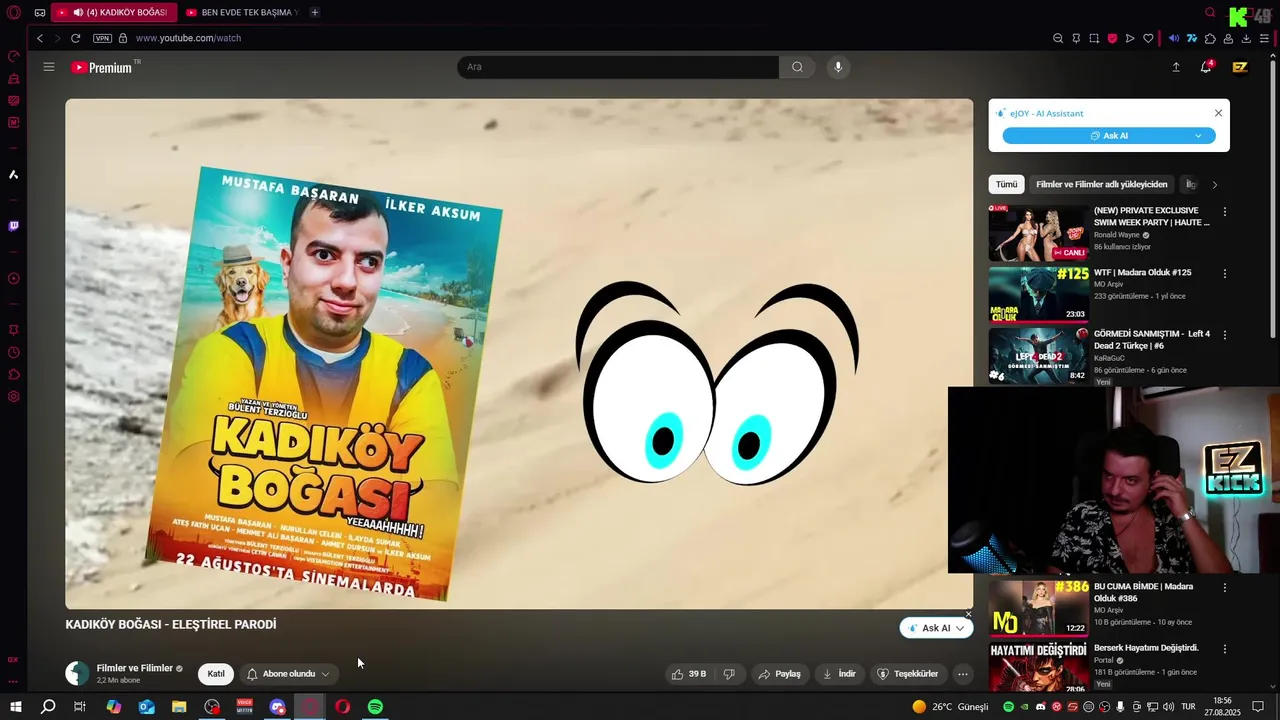This screenshot has height=720, width=1280.
Task: Click the pin icon in Opera toolbar
Action: click(x=1076, y=38)
